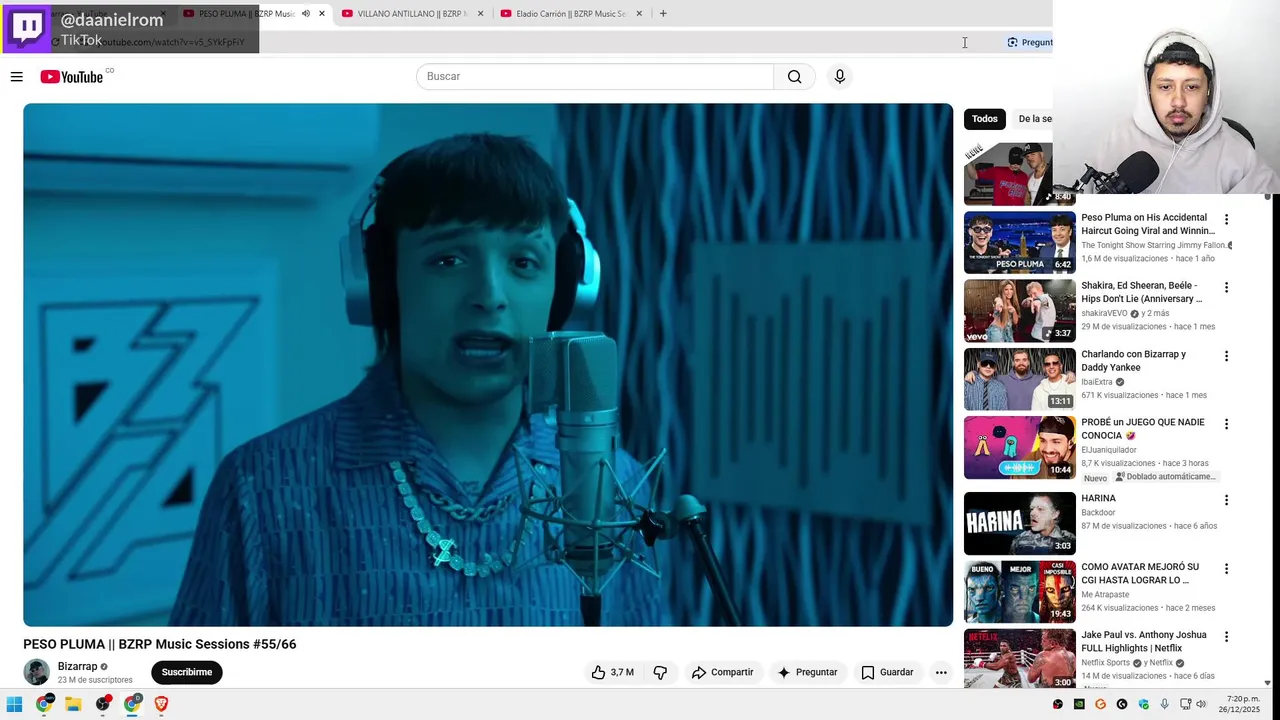Open ElJuaniquilador channel link
This screenshot has height=720, width=1280.
pos(1109,450)
